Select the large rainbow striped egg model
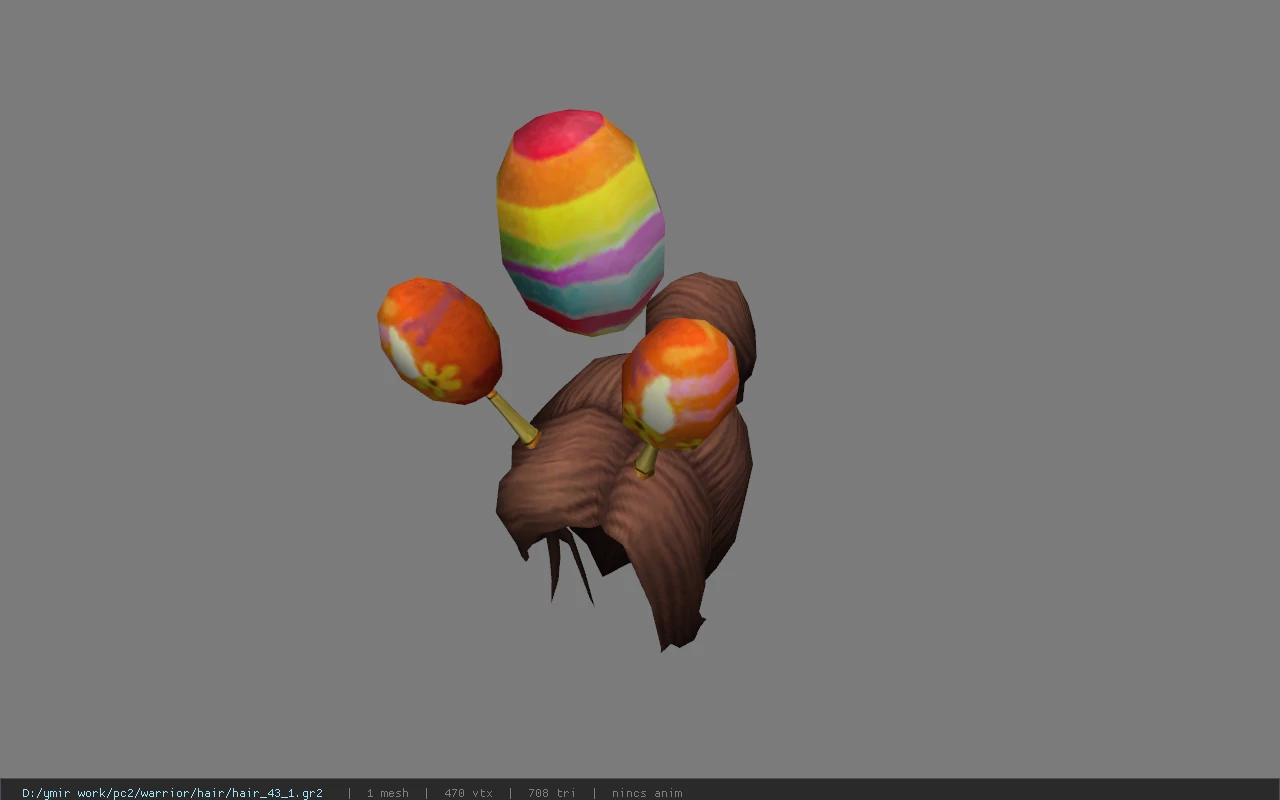 click(x=581, y=222)
